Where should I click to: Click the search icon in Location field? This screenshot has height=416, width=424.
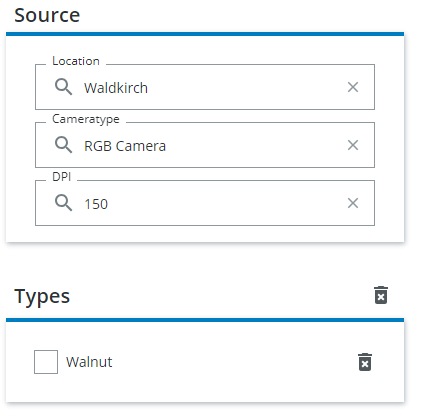coord(63,87)
